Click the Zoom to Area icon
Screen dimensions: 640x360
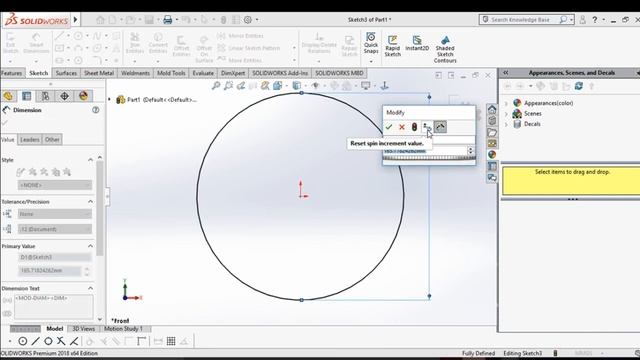click(x=229, y=86)
